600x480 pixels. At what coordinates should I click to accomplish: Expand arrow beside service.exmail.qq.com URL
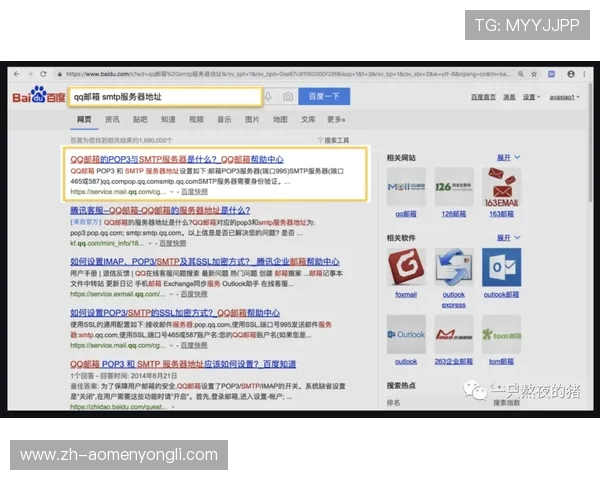(x=171, y=294)
